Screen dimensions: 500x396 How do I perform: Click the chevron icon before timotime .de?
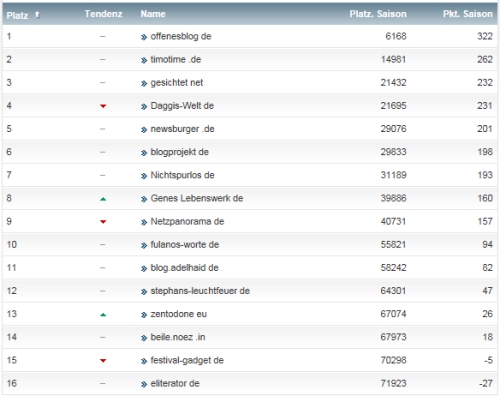tap(144, 60)
